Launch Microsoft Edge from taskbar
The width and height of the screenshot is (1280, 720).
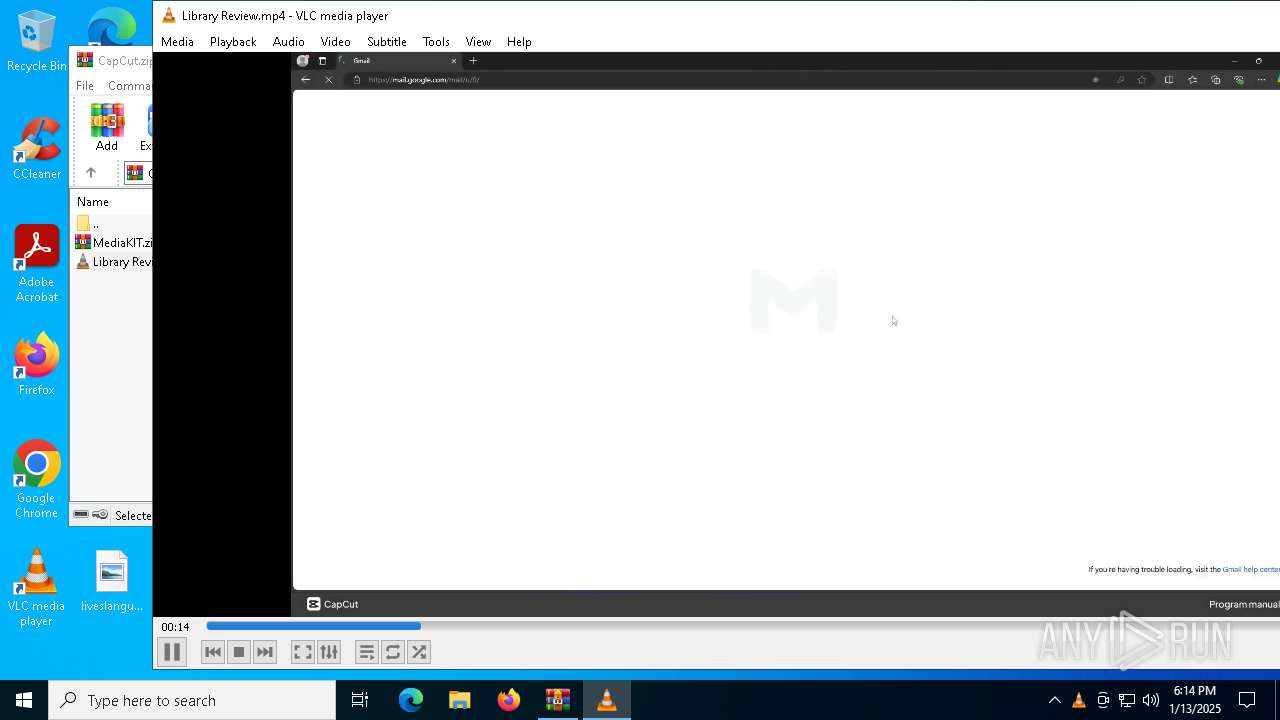coord(411,700)
